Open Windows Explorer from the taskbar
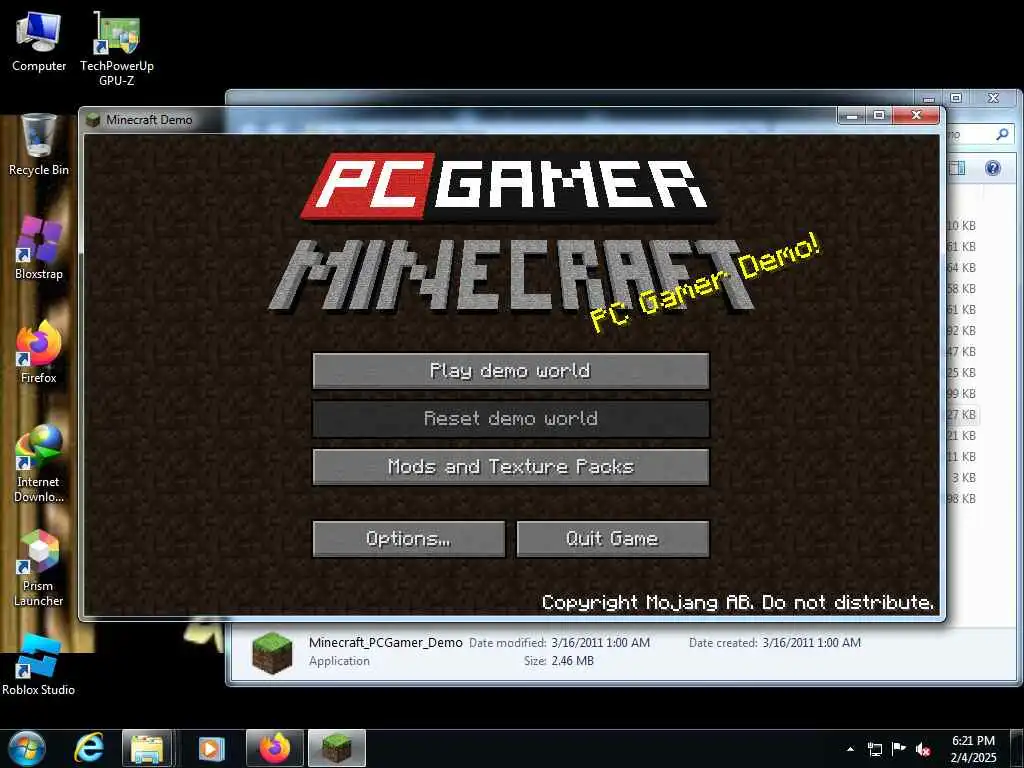This screenshot has width=1024, height=768. tap(147, 748)
